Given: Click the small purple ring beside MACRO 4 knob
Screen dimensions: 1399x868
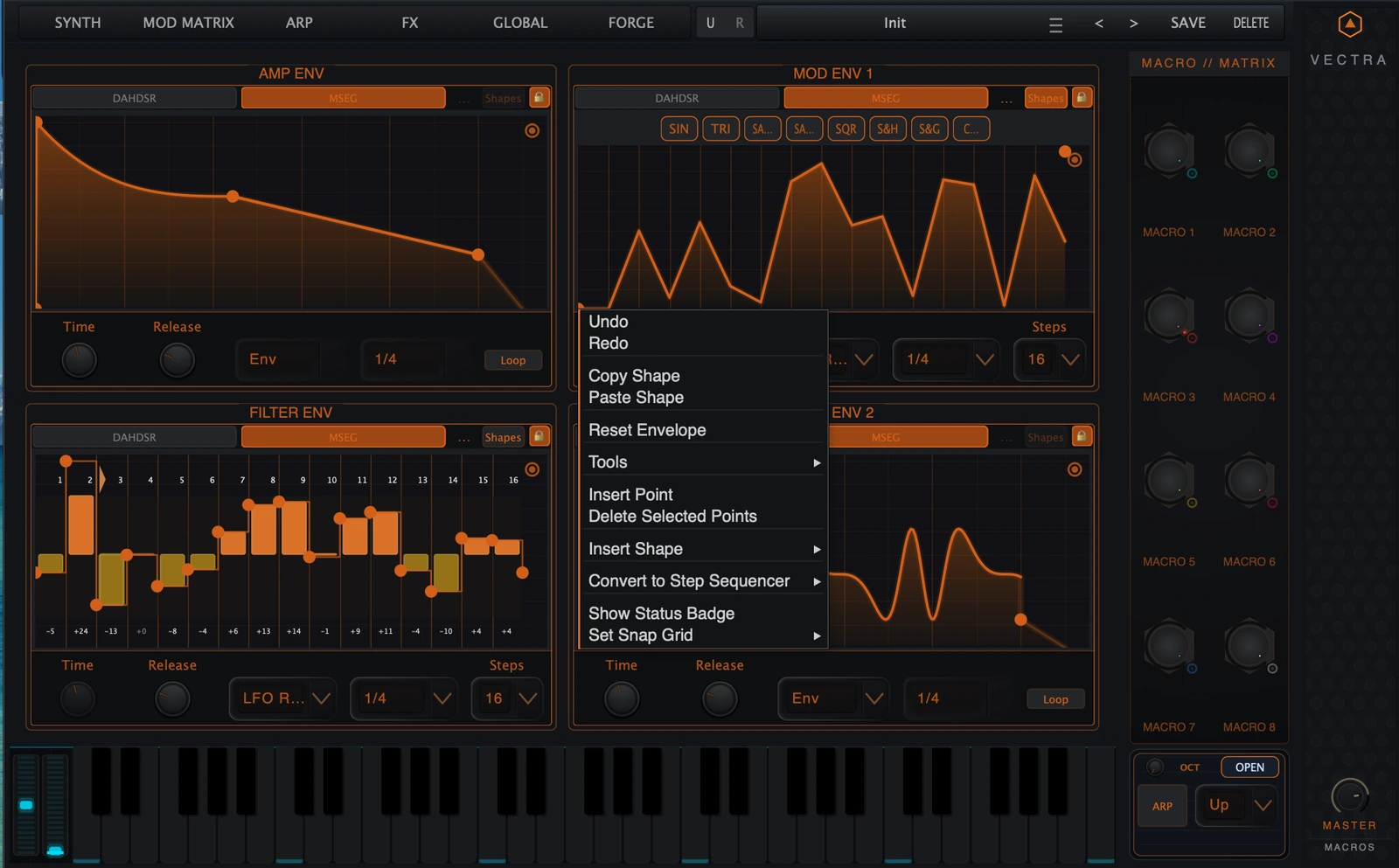Looking at the screenshot, I should click(1272, 338).
